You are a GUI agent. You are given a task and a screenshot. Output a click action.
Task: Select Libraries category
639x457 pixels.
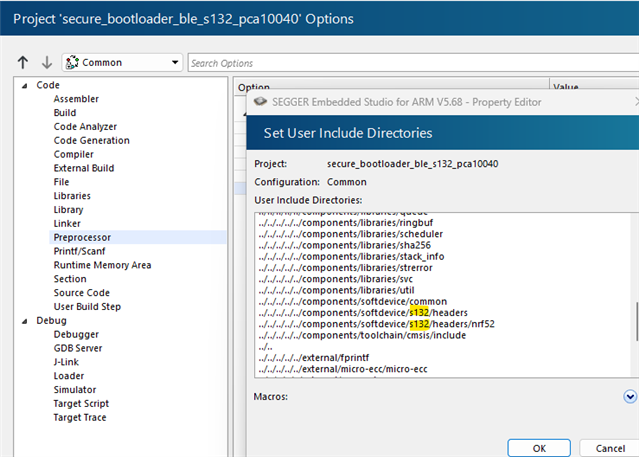[72, 196]
